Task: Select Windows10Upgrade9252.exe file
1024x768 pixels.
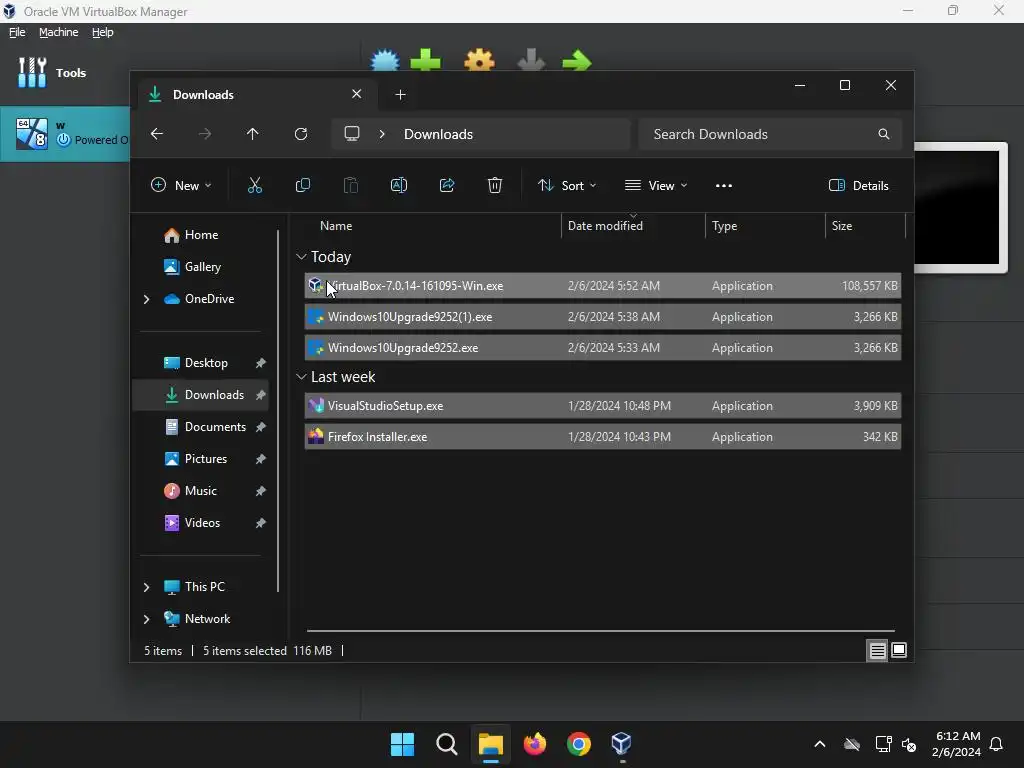Action: (603, 348)
